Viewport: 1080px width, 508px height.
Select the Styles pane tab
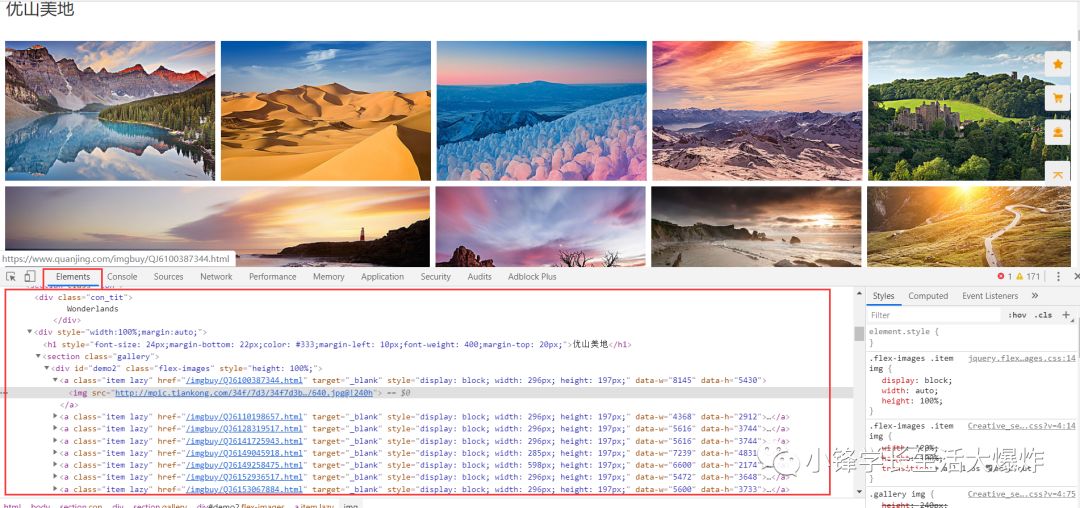coord(883,296)
